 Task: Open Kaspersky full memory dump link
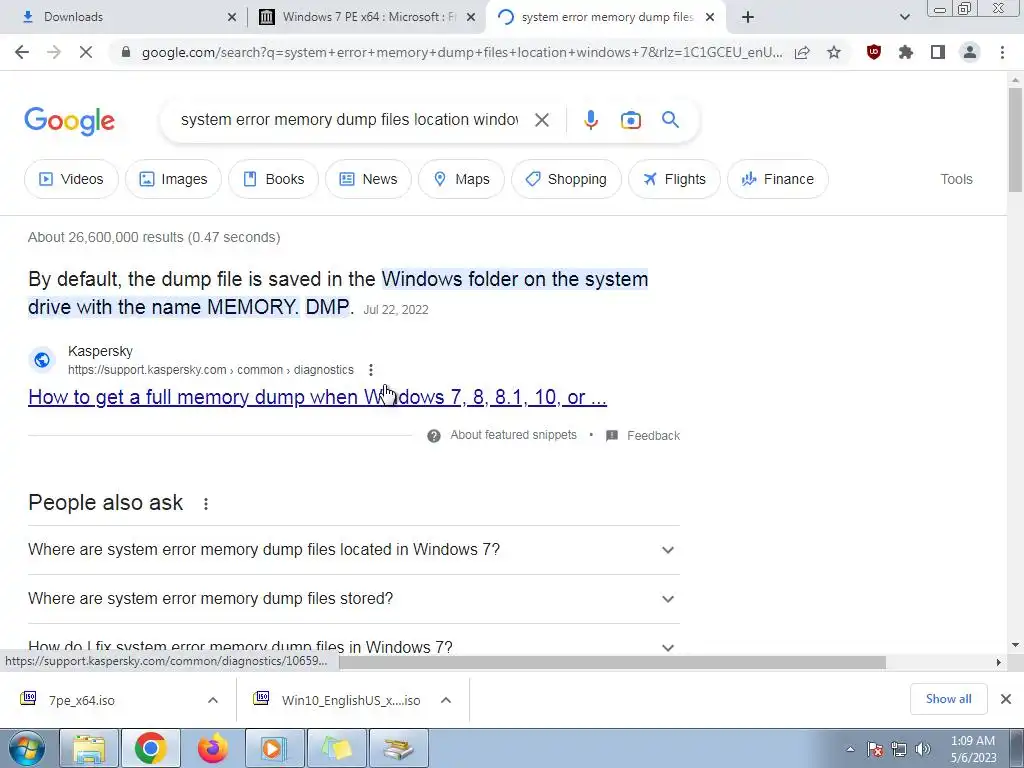click(x=317, y=397)
